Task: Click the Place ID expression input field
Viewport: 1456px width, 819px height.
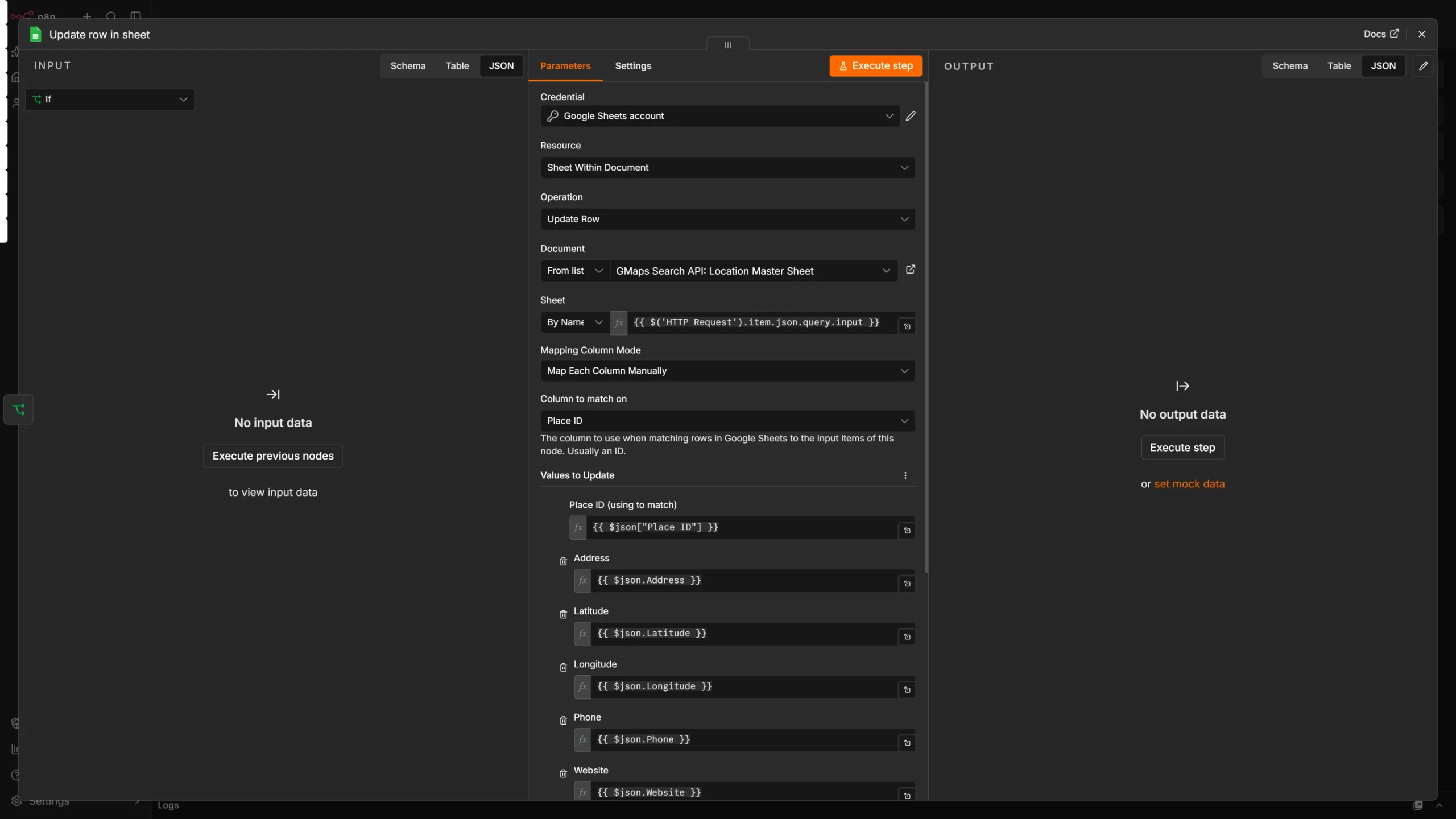Action: click(742, 527)
